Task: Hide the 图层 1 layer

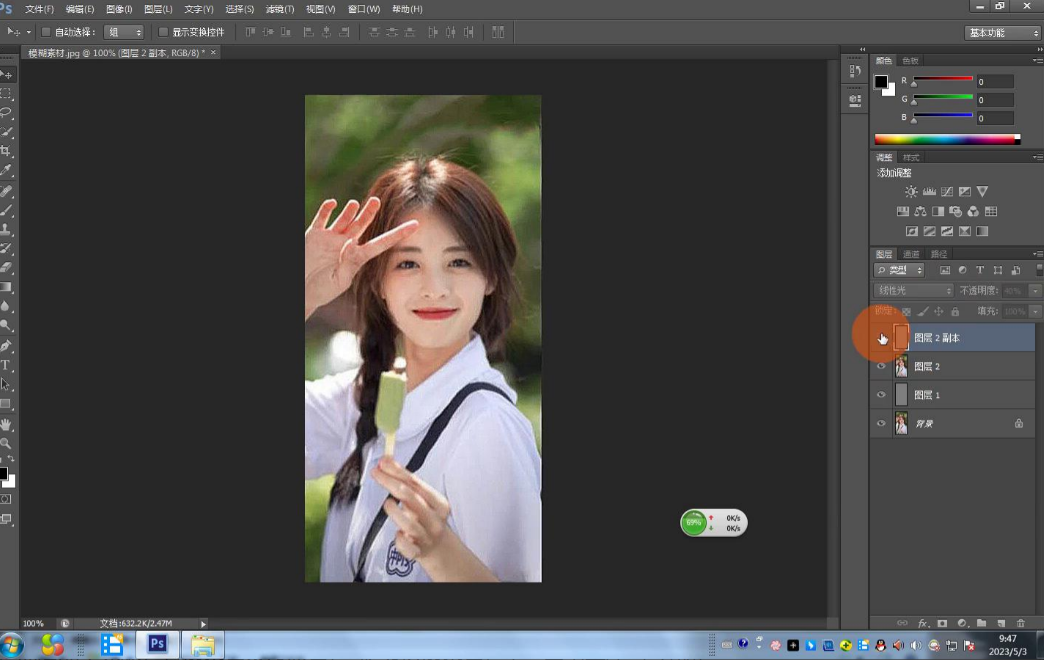Action: click(x=882, y=395)
